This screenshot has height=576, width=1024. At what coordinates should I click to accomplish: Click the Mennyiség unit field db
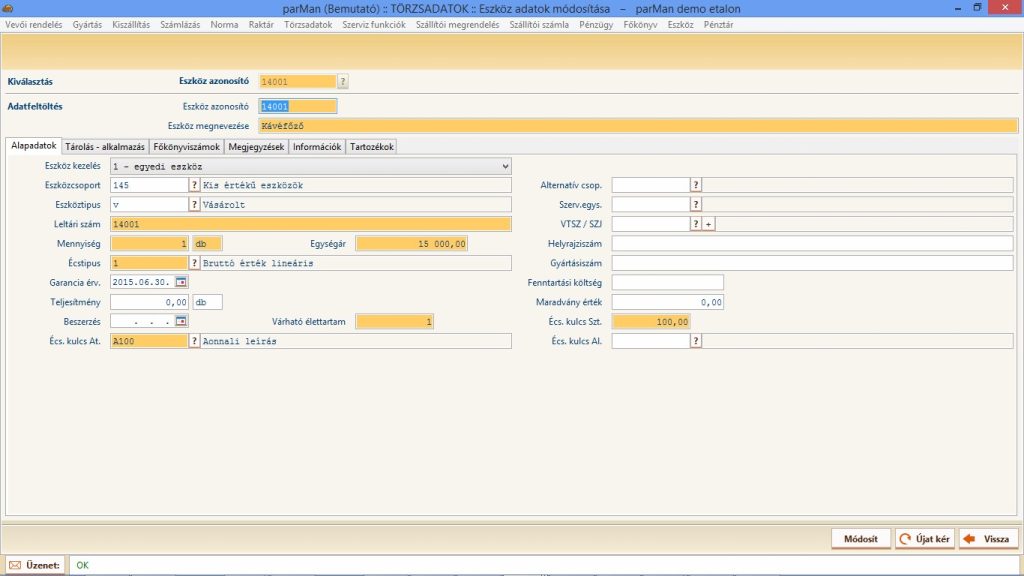tap(208, 244)
